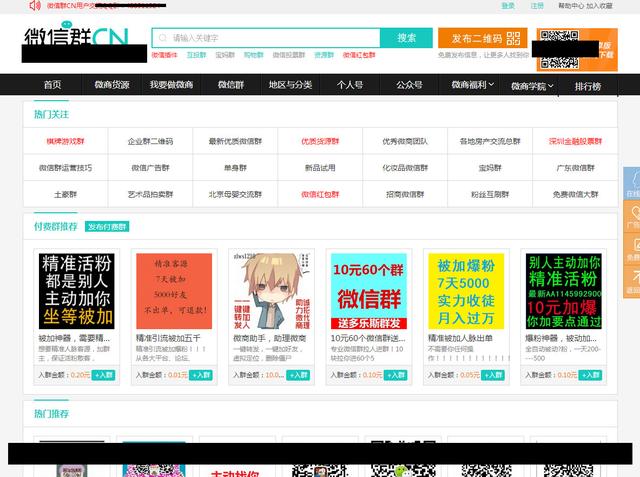The height and width of the screenshot is (477, 640).
Task: Click the 宝妈群 tag under search
Action: [x=225, y=55]
